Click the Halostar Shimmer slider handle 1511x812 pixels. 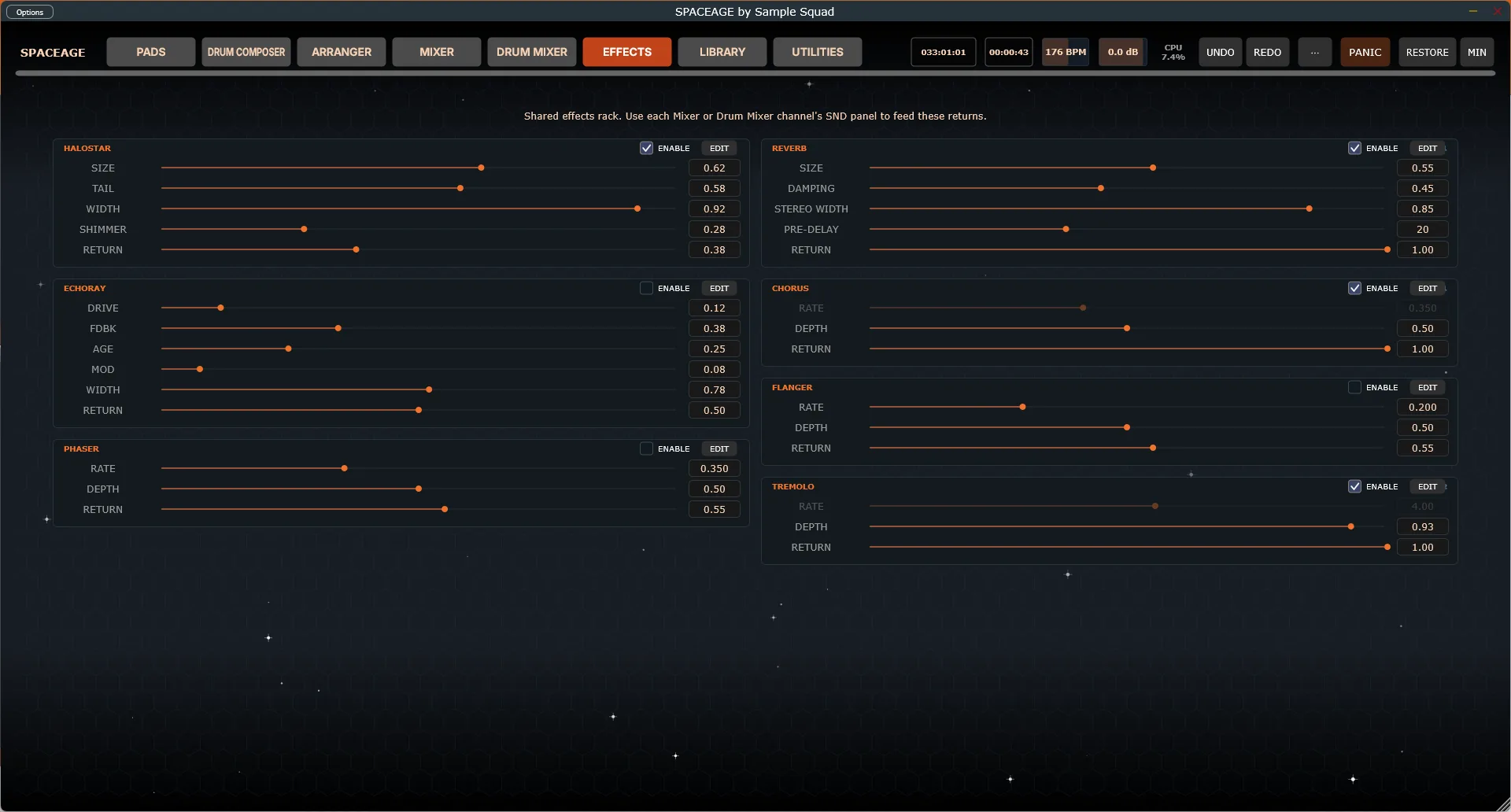[304, 229]
